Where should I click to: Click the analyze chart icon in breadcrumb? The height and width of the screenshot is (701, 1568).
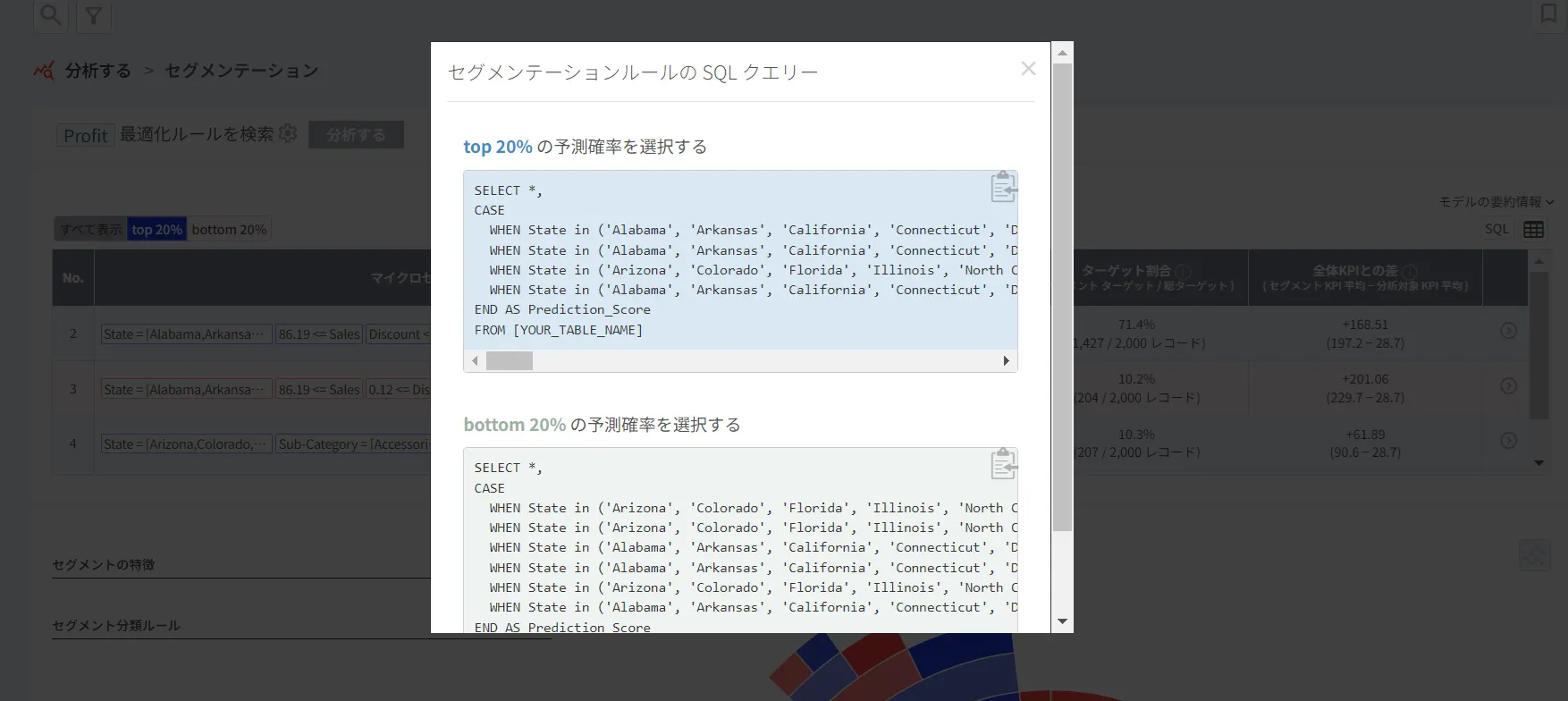(x=44, y=70)
